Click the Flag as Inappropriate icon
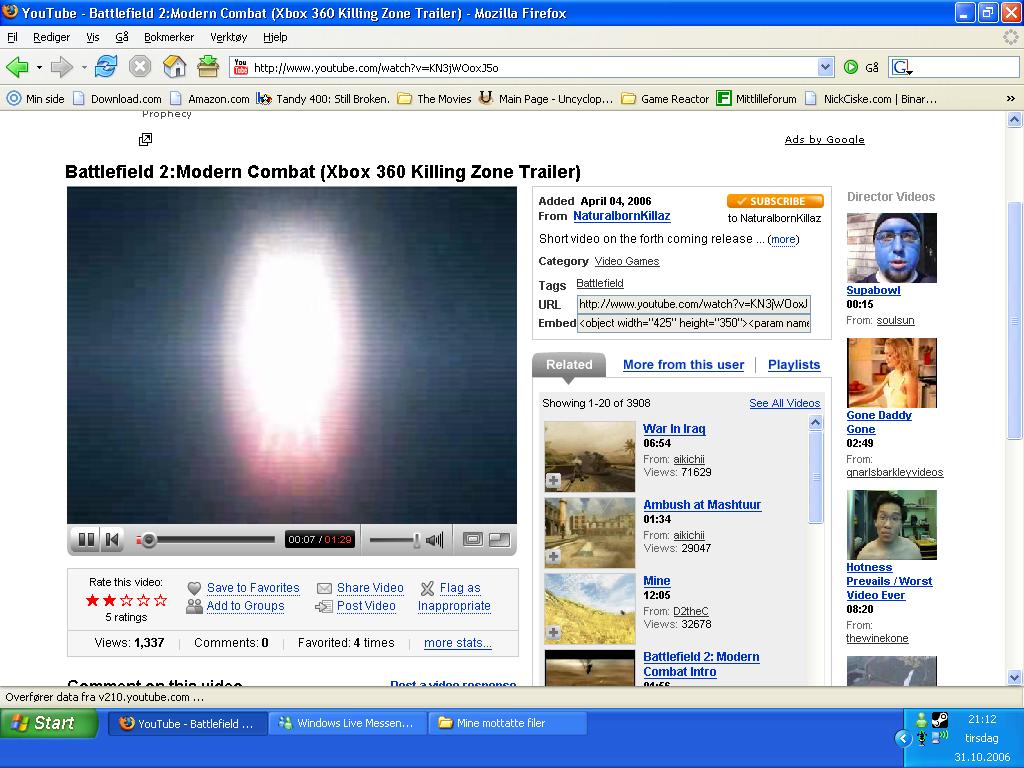Screen dimensions: 1024x768 click(x=427, y=588)
